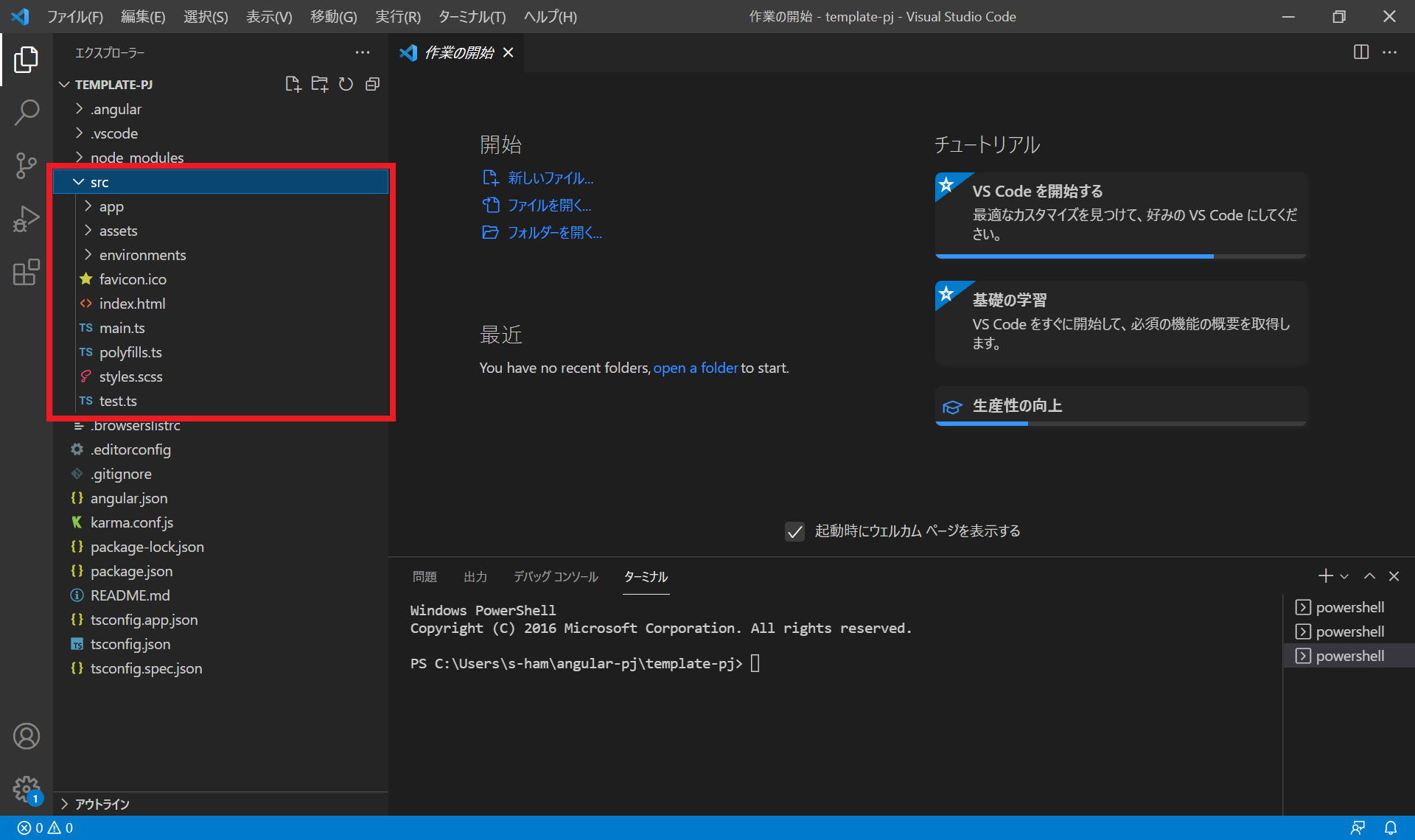
Task: Click New File icon in explorer header
Action: (x=293, y=84)
